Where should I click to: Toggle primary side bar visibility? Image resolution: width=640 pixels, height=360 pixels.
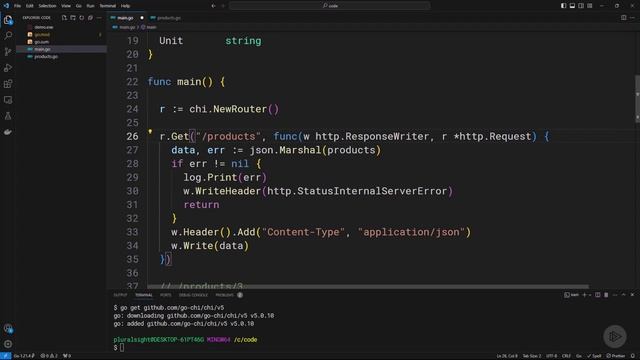click(x=563, y=6)
